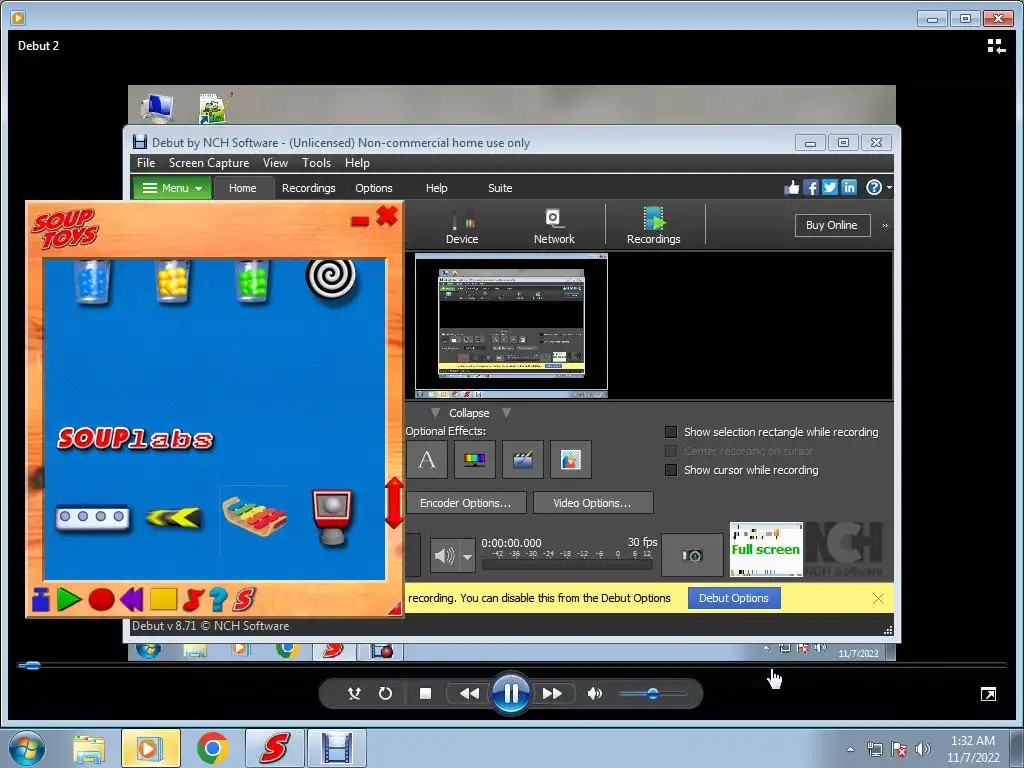Open the audio dropdown arrow beside speaker
The image size is (1024, 768).
tap(467, 556)
